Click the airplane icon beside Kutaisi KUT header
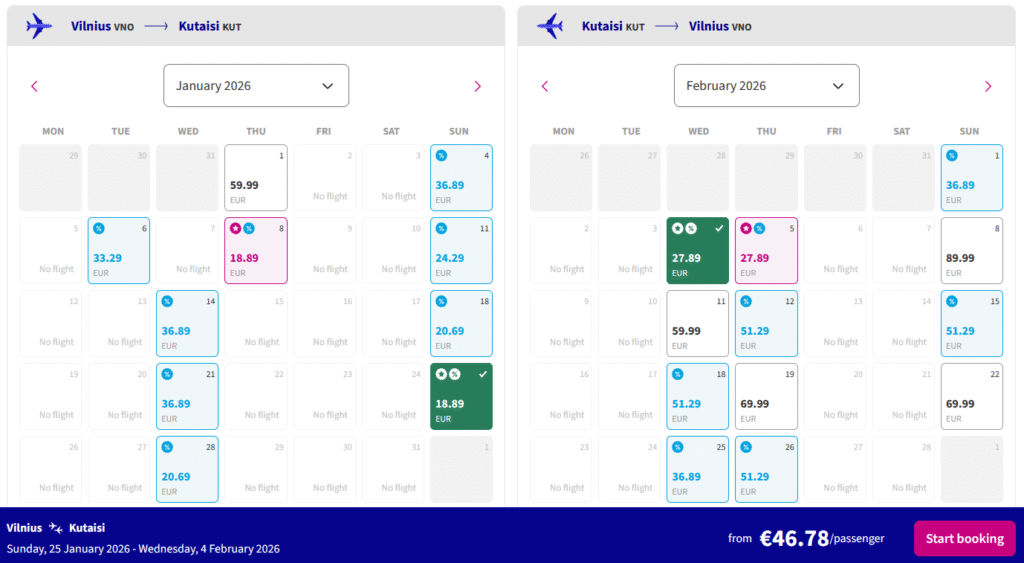 (x=550, y=26)
